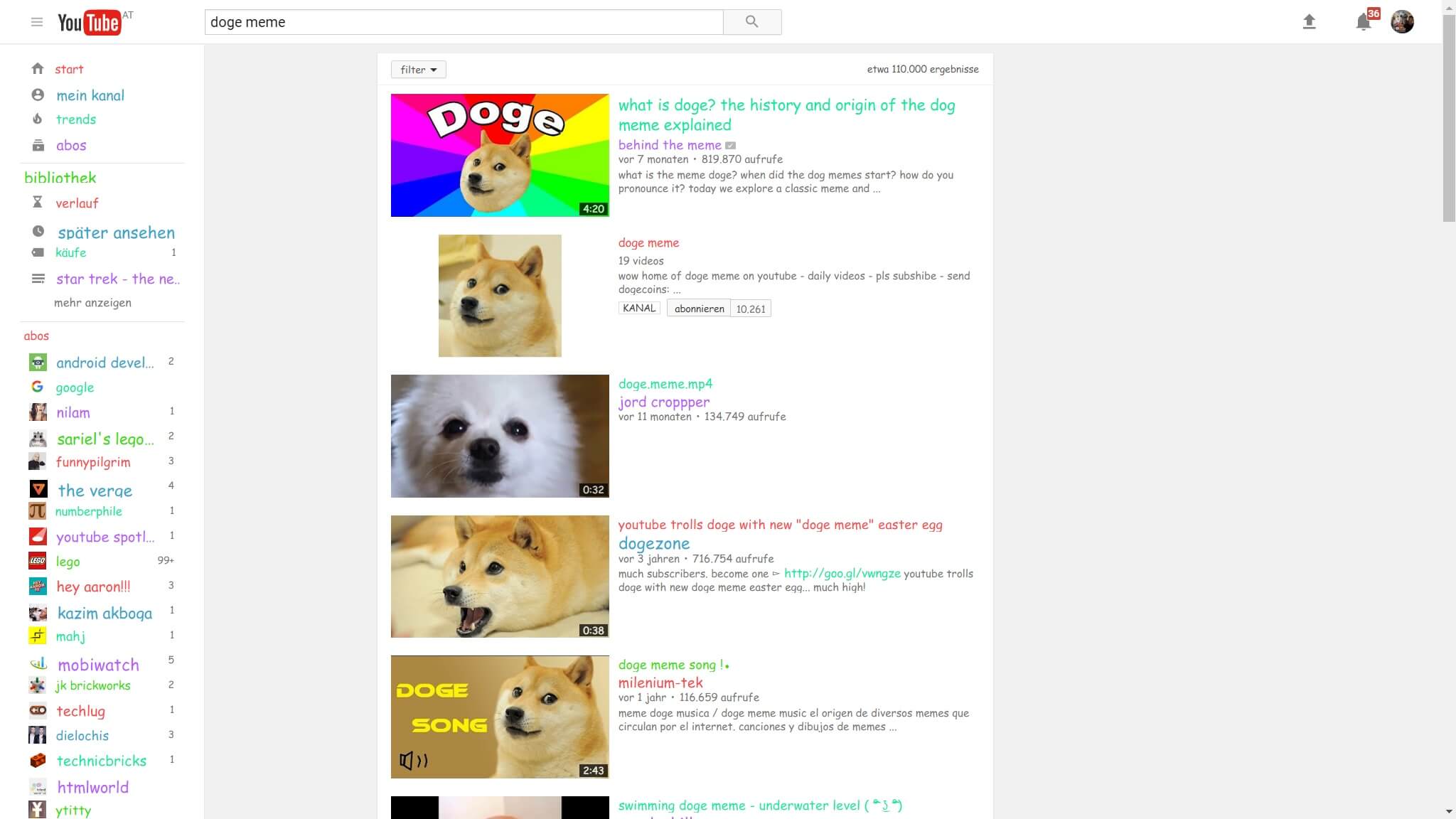The image size is (1456, 819).
Task: Open the abos menu item
Action: (x=71, y=146)
